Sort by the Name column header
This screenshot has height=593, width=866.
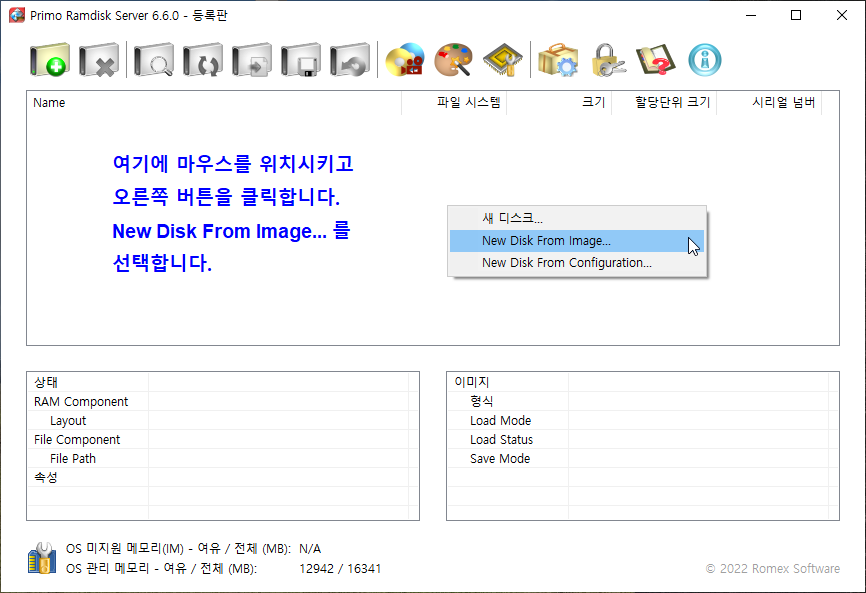(214, 103)
